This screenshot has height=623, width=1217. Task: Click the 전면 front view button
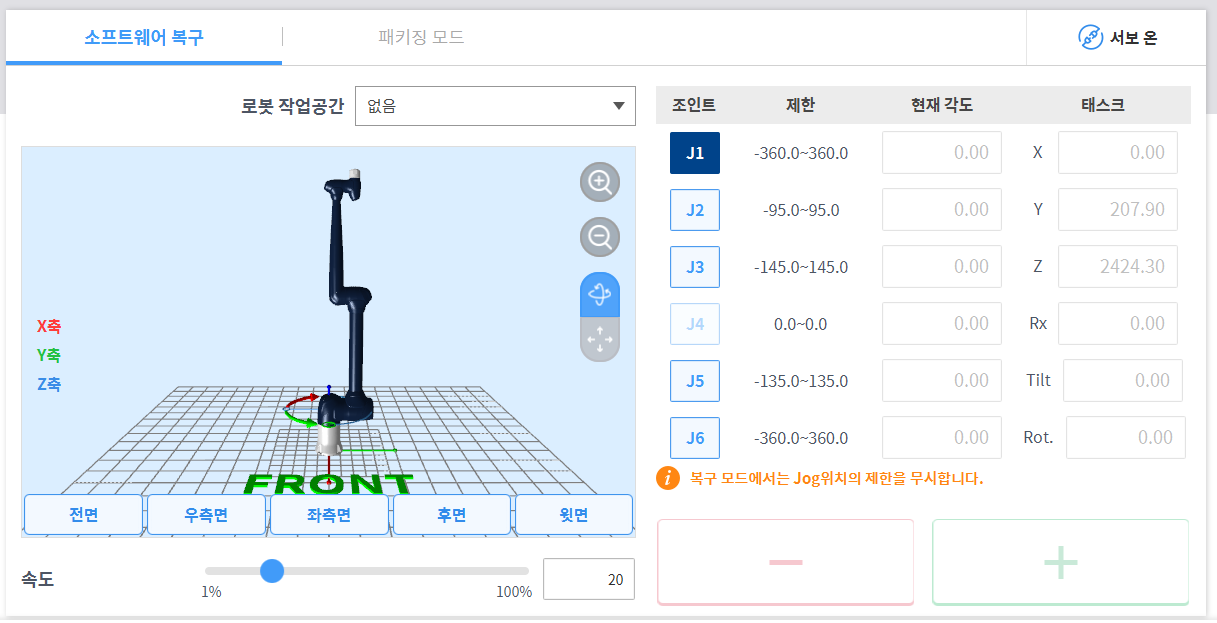tap(83, 515)
